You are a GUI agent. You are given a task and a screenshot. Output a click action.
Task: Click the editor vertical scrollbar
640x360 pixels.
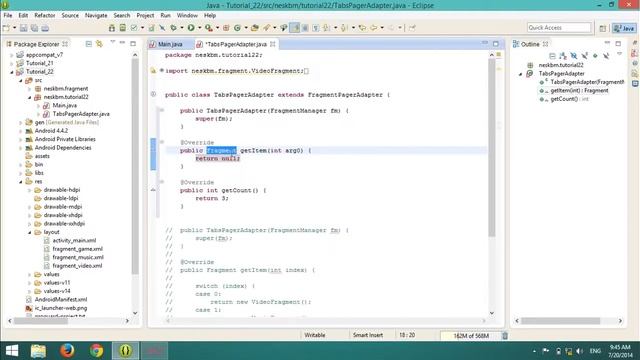coord(492,147)
